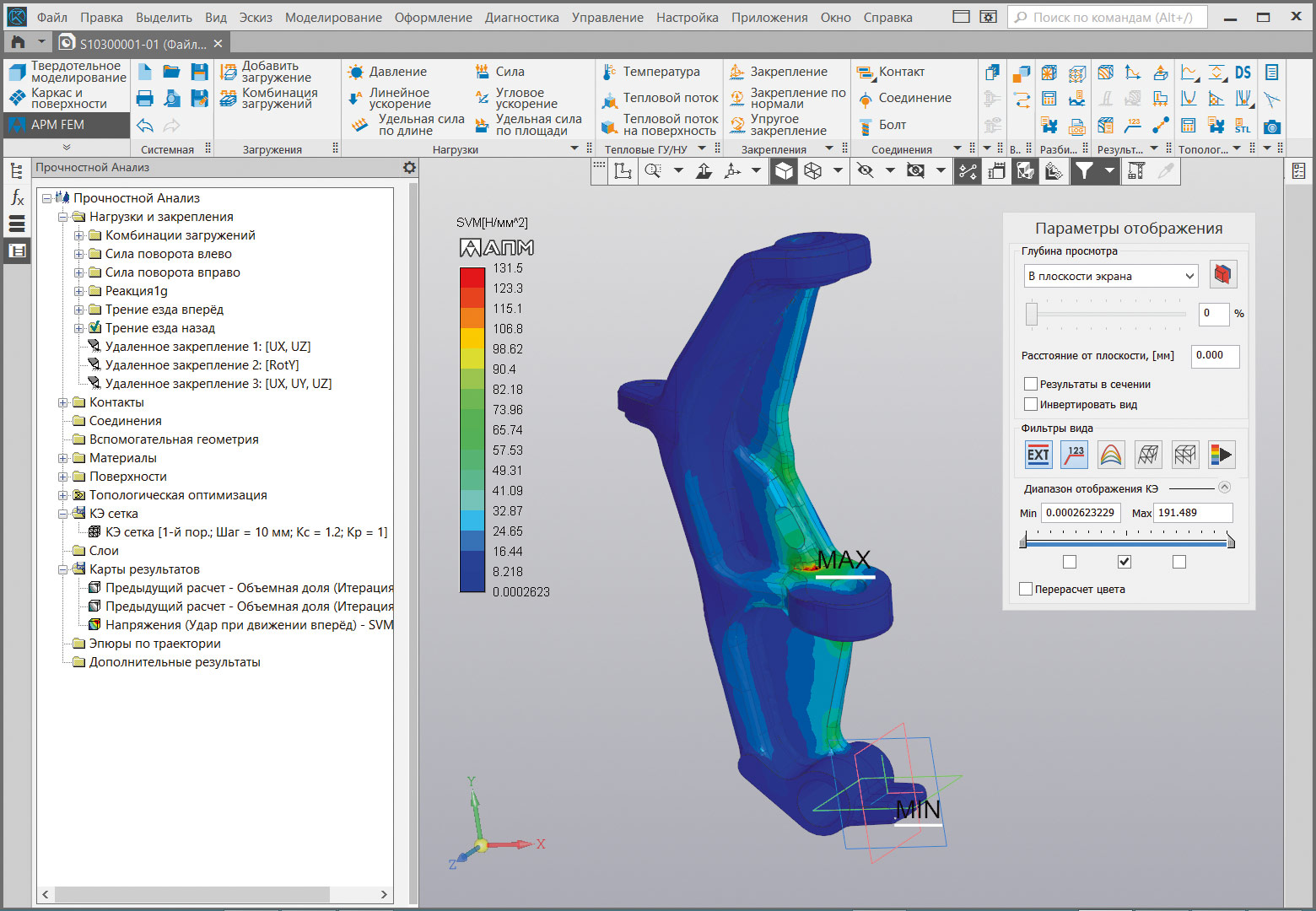Select Удаленное закрепление 2: [RotY]
The height and width of the screenshot is (911, 1316).
[x=202, y=365]
